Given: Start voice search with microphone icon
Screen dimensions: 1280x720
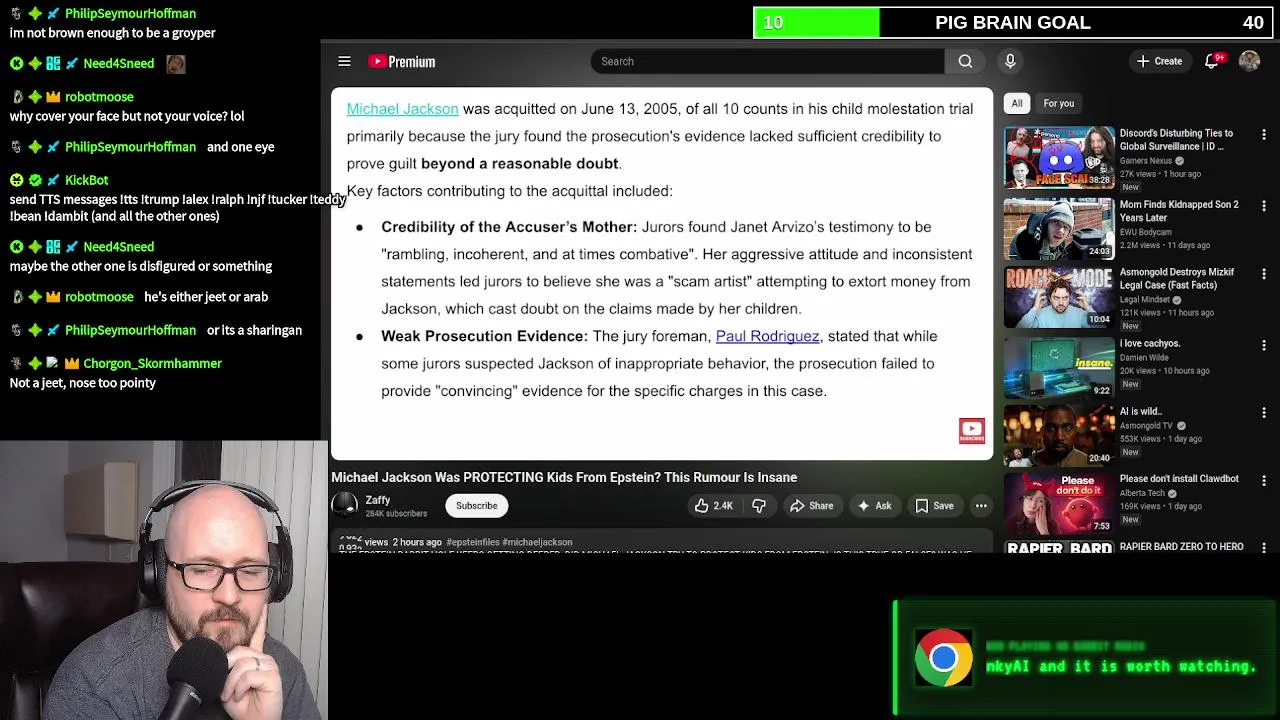Looking at the screenshot, I should (x=1010, y=61).
